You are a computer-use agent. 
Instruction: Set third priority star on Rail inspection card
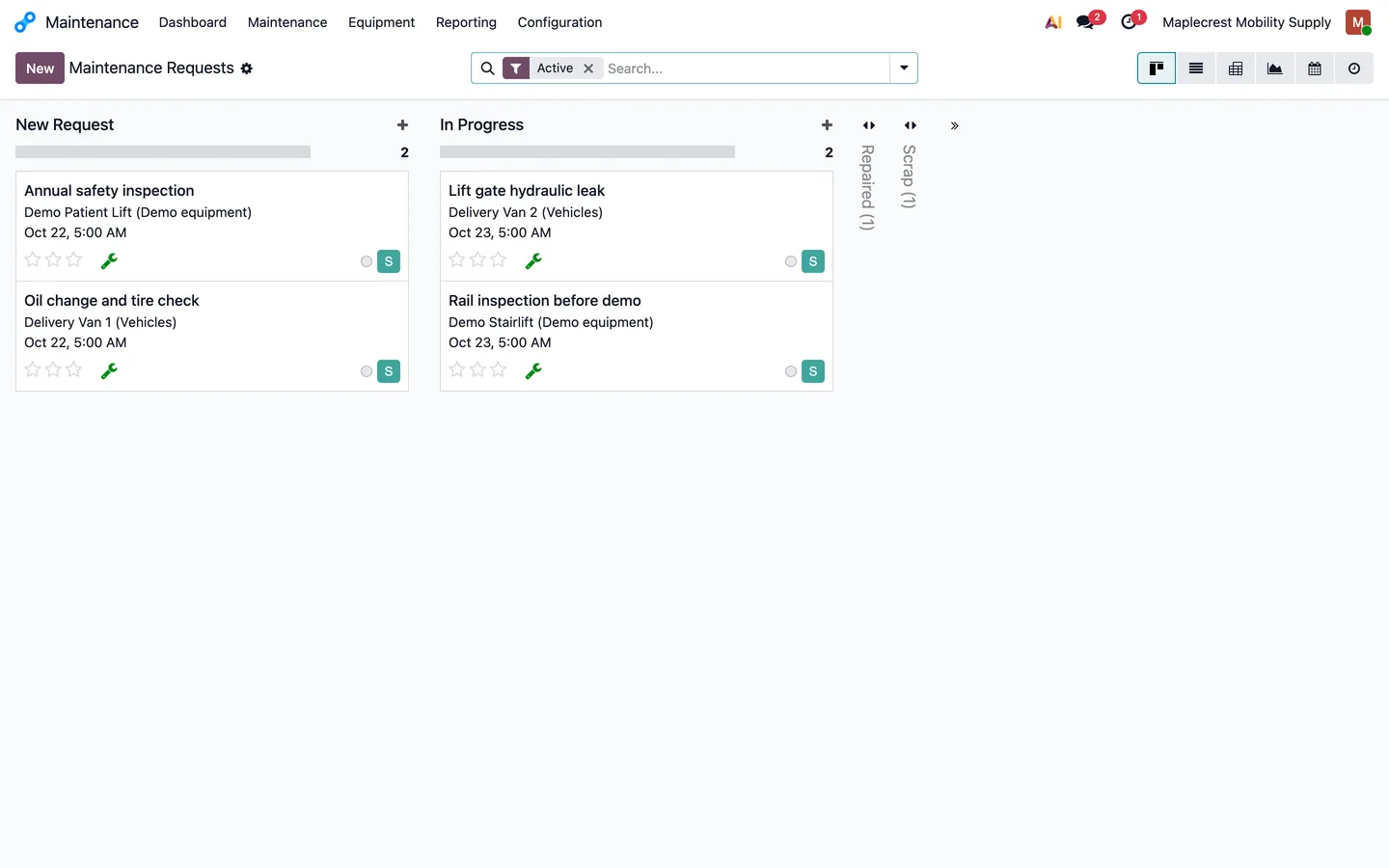(x=499, y=369)
